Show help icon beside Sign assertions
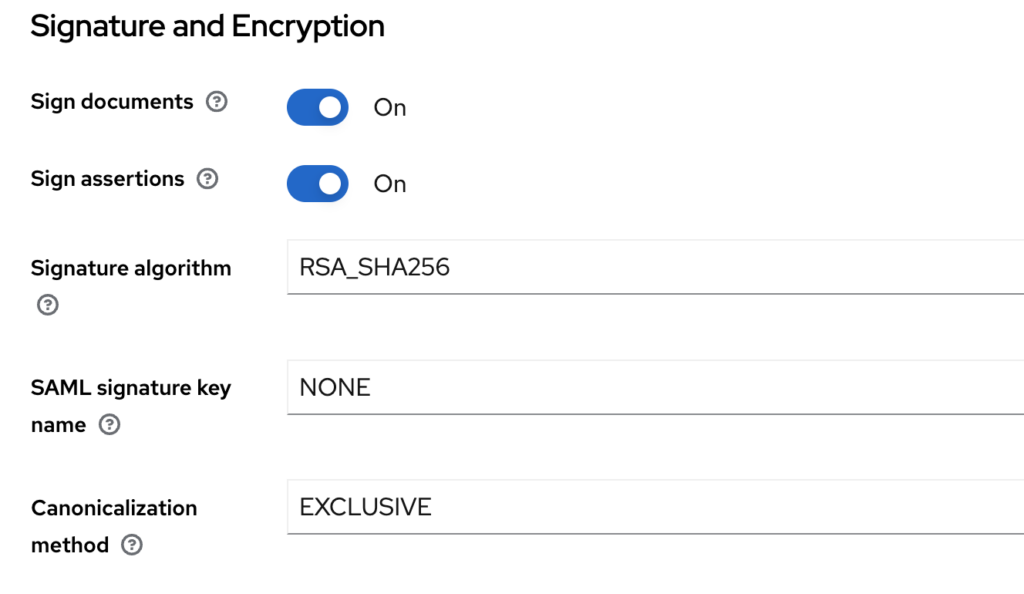1024x594 pixels. [x=208, y=179]
